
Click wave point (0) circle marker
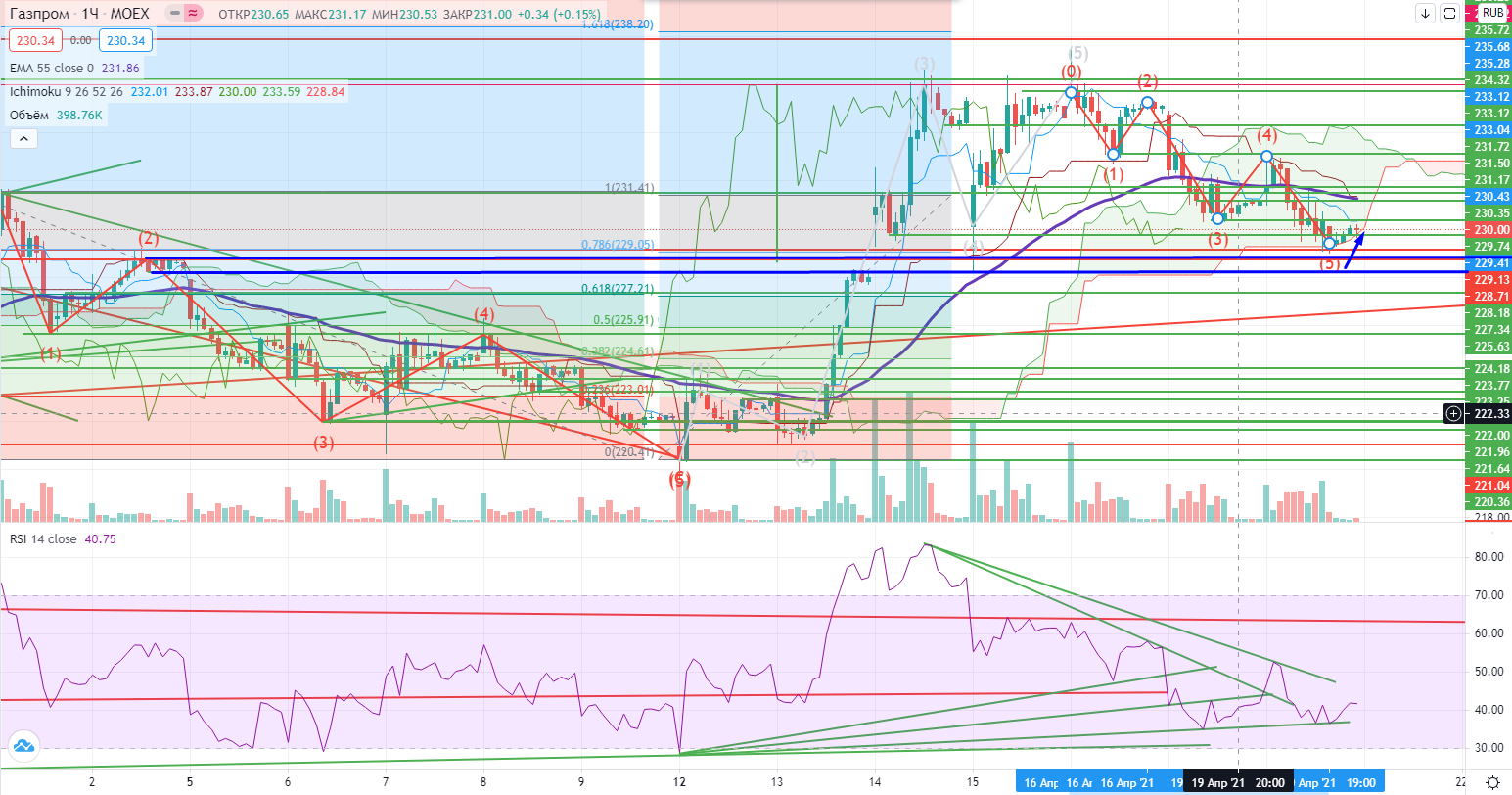pos(1072,92)
